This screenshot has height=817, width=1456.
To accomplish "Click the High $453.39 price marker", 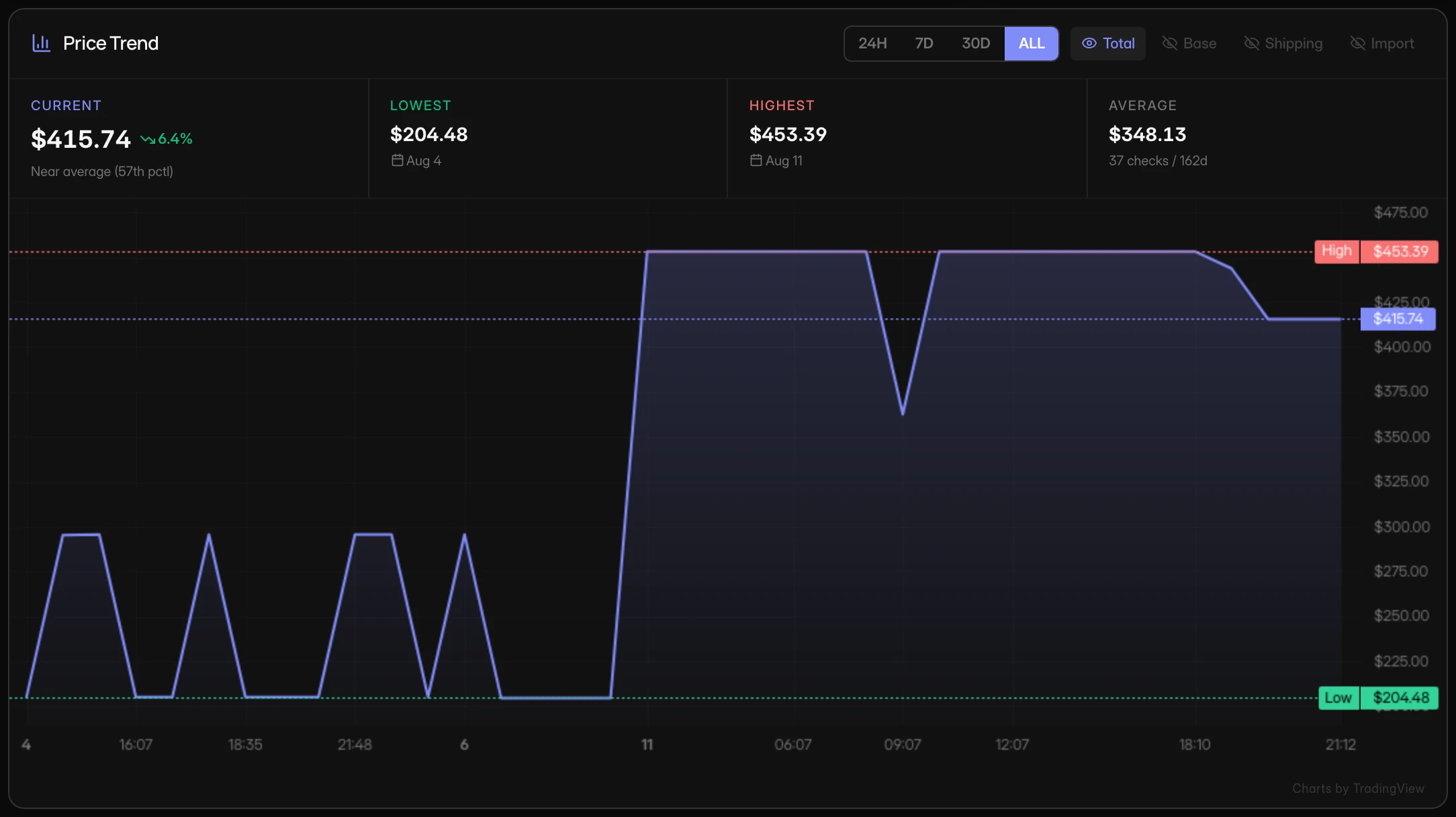I will click(1376, 251).
